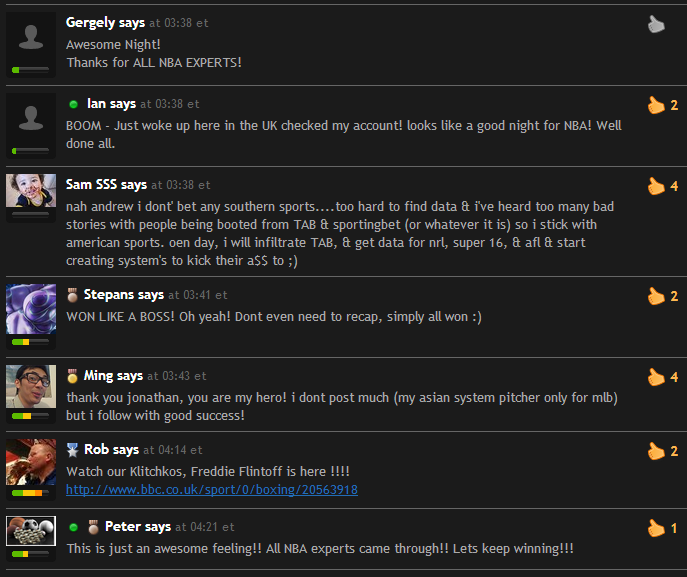This screenshot has height=577, width=687.
Task: Click Sam SSS's baby avatar photo
Action: pos(31,191)
